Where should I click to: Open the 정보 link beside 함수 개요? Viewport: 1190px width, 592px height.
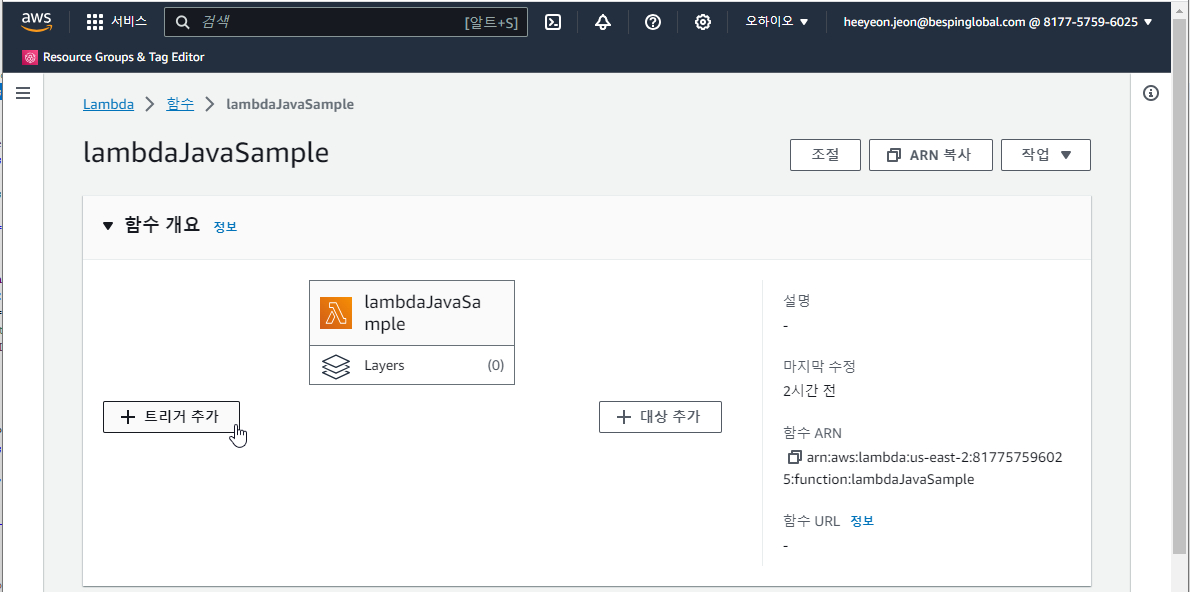coord(225,226)
